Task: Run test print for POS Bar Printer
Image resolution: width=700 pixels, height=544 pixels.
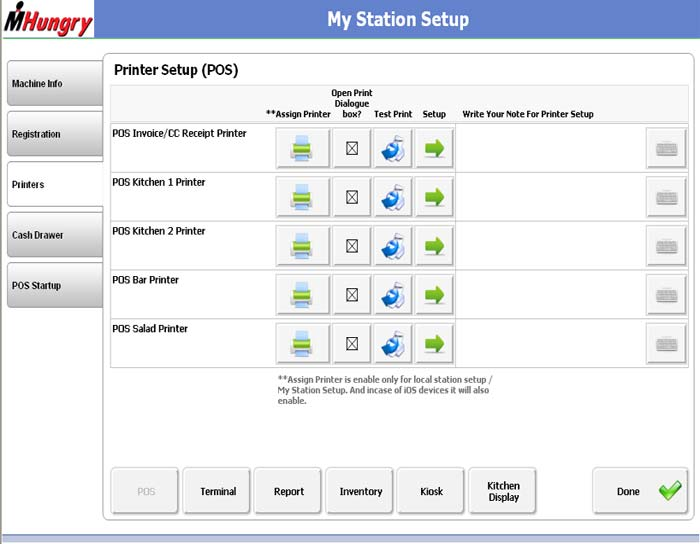Action: 392,295
